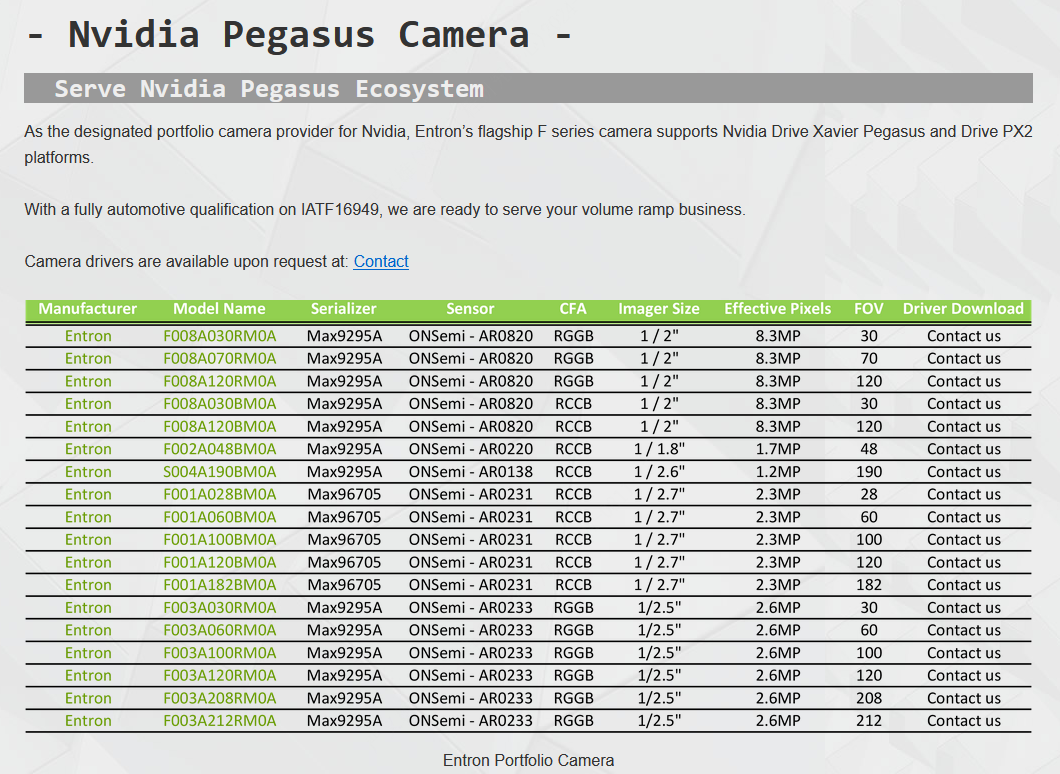Click Contact us in the F003A208RM0A row
This screenshot has height=774, width=1060.
(963, 698)
